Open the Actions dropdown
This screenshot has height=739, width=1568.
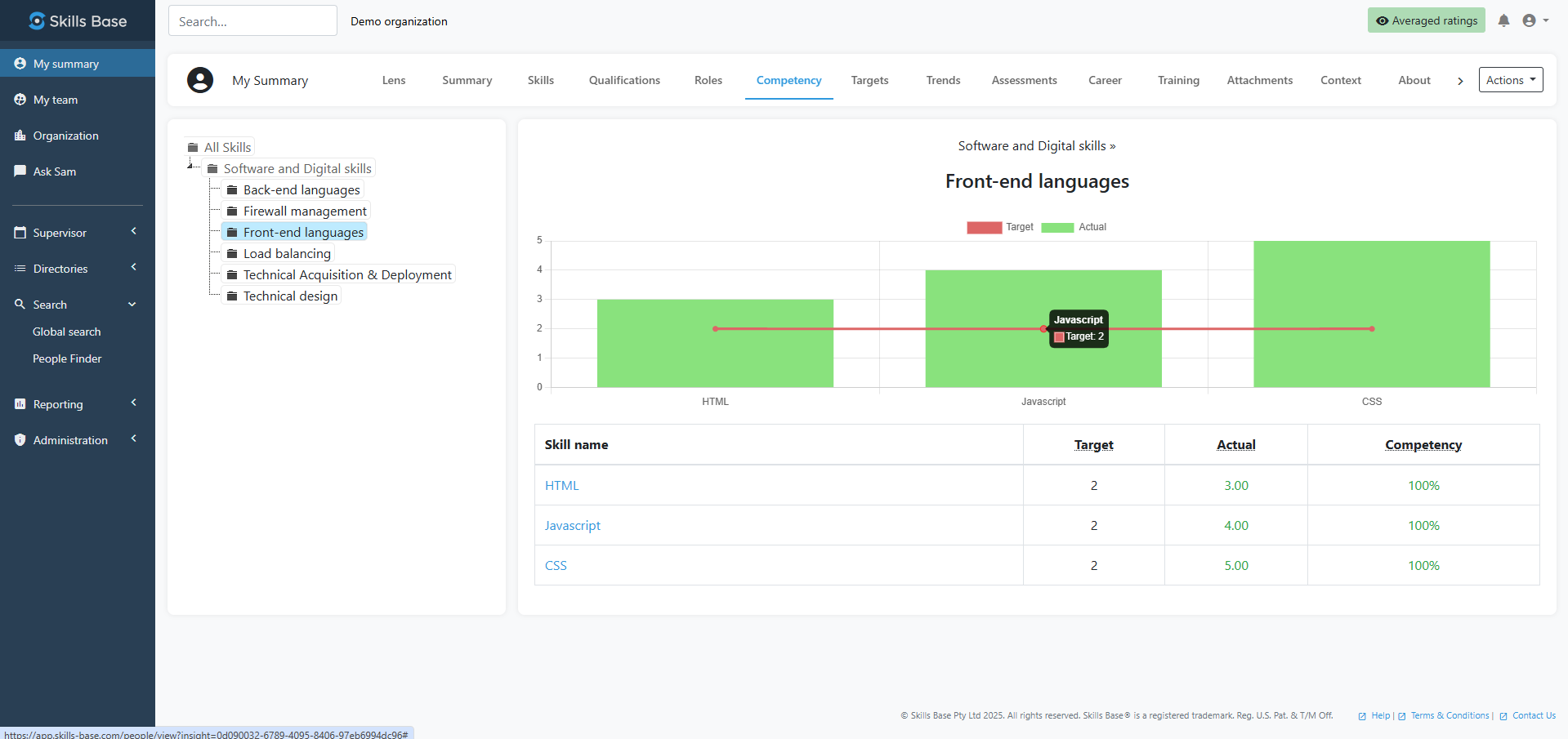pyautogui.click(x=1509, y=79)
